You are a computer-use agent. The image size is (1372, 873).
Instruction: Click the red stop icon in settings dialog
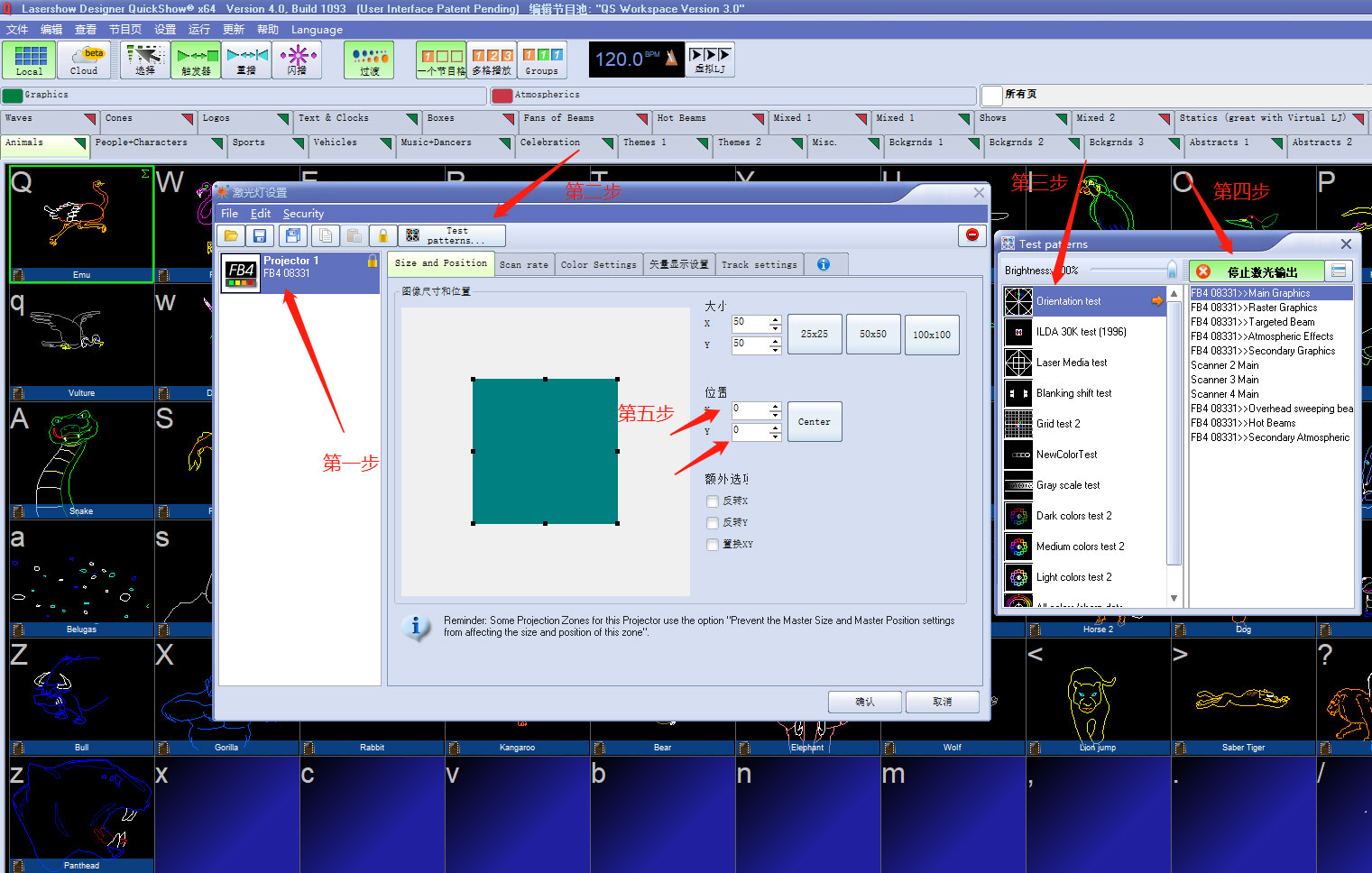click(x=971, y=234)
